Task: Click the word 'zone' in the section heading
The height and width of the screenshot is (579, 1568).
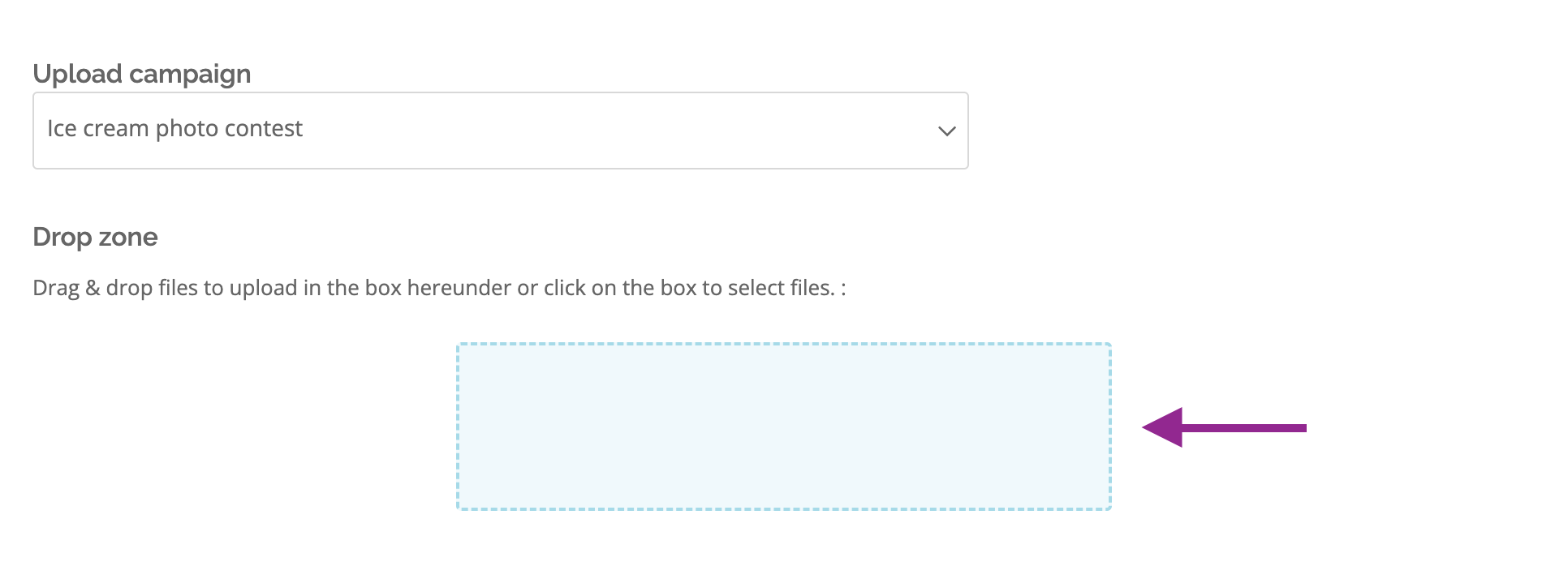Action: pos(128,238)
